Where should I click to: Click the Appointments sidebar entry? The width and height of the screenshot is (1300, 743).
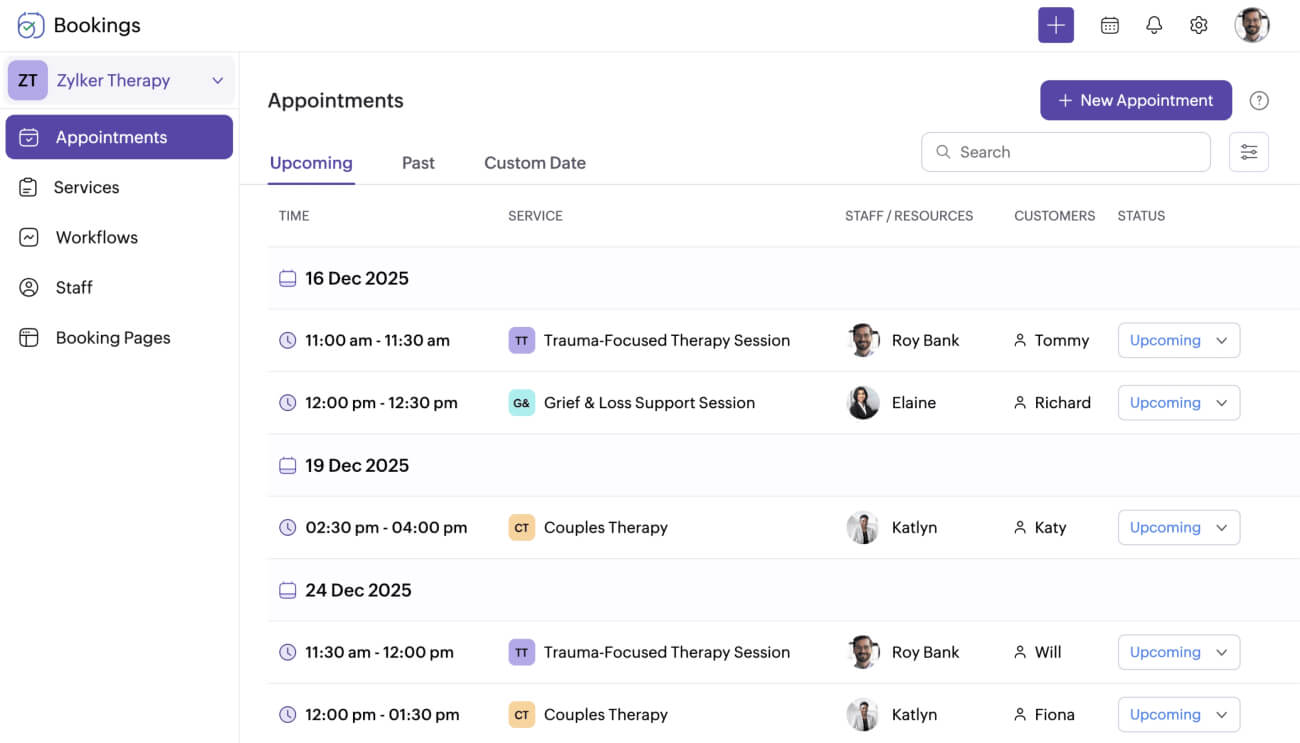coord(112,137)
